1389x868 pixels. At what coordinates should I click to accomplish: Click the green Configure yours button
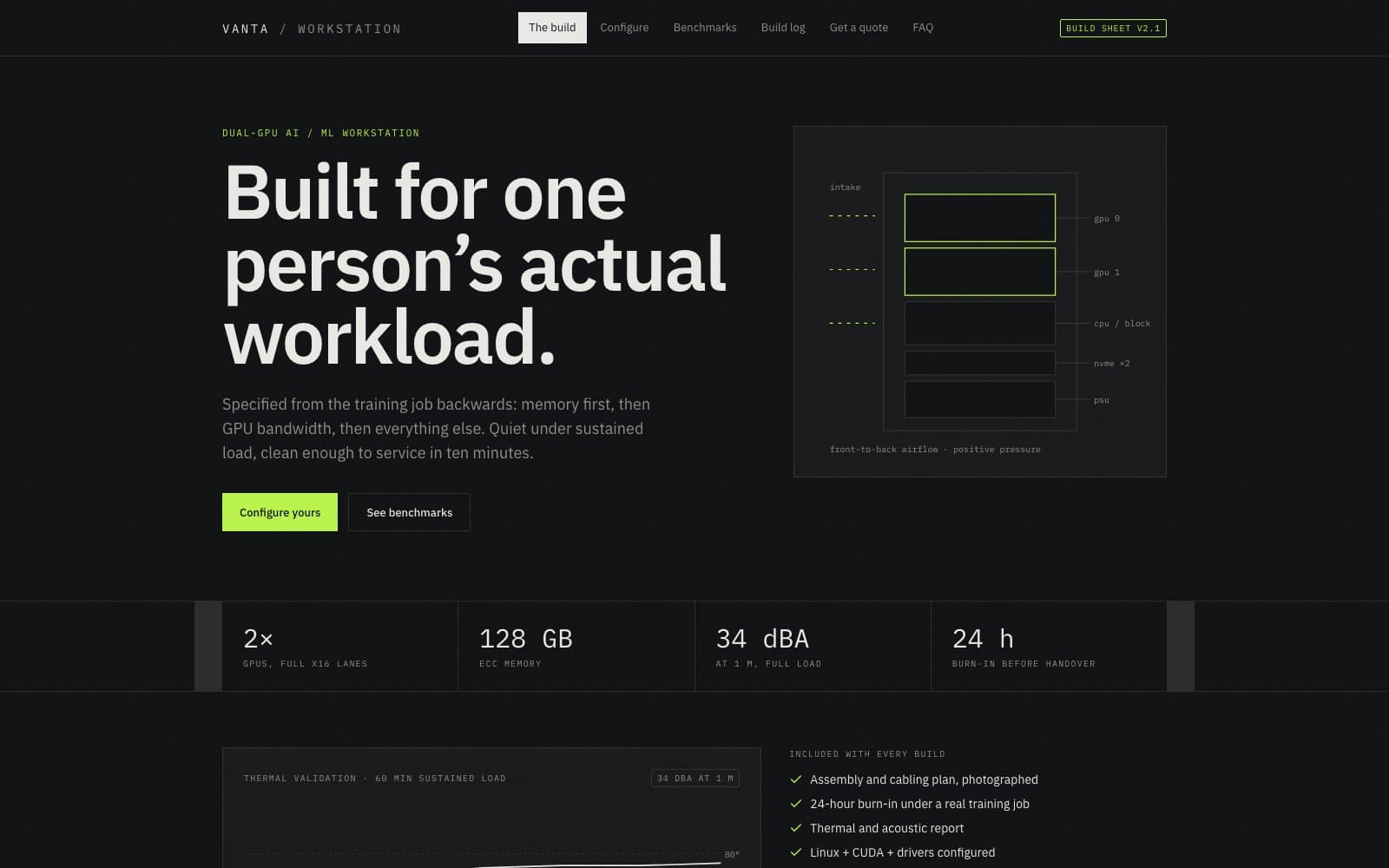coord(280,512)
